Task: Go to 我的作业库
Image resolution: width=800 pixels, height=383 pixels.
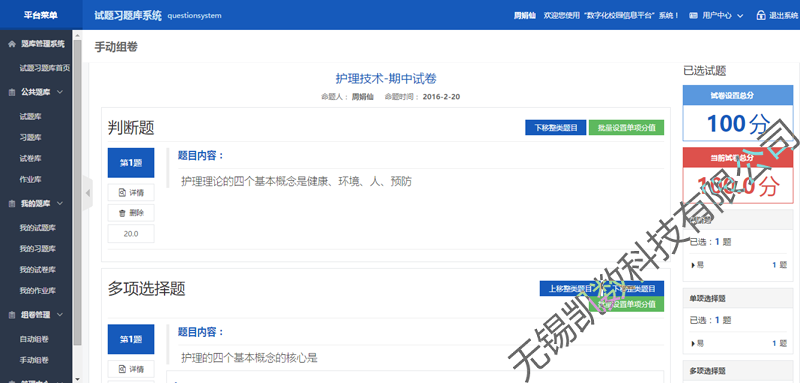Action: (38, 291)
